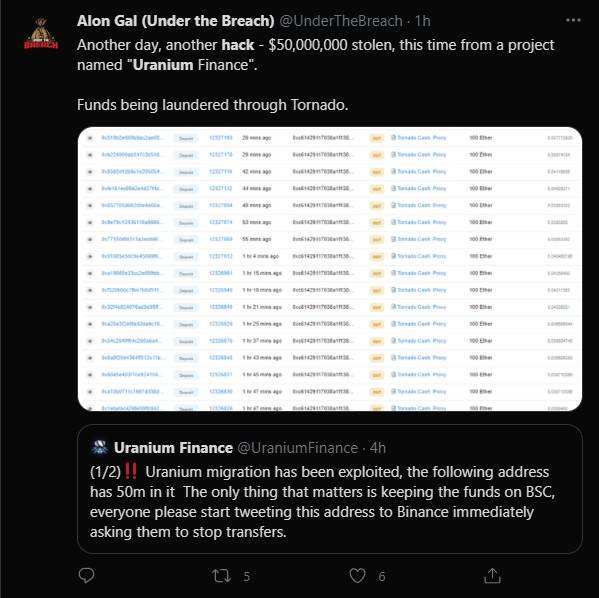Click the bold Uranium word in tweet

163,65
